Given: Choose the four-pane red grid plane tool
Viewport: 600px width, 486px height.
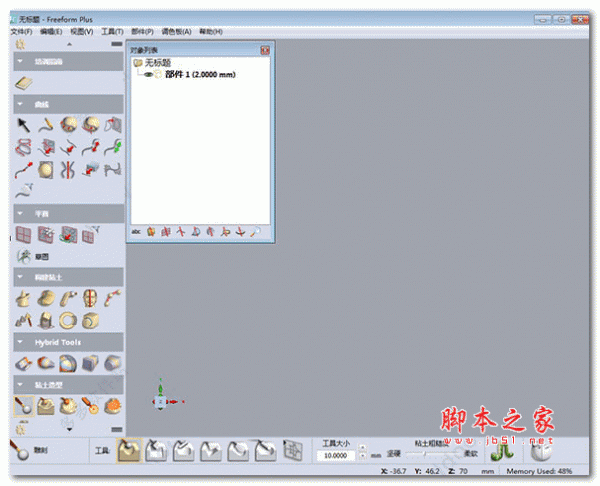Looking at the screenshot, I should point(24,234).
